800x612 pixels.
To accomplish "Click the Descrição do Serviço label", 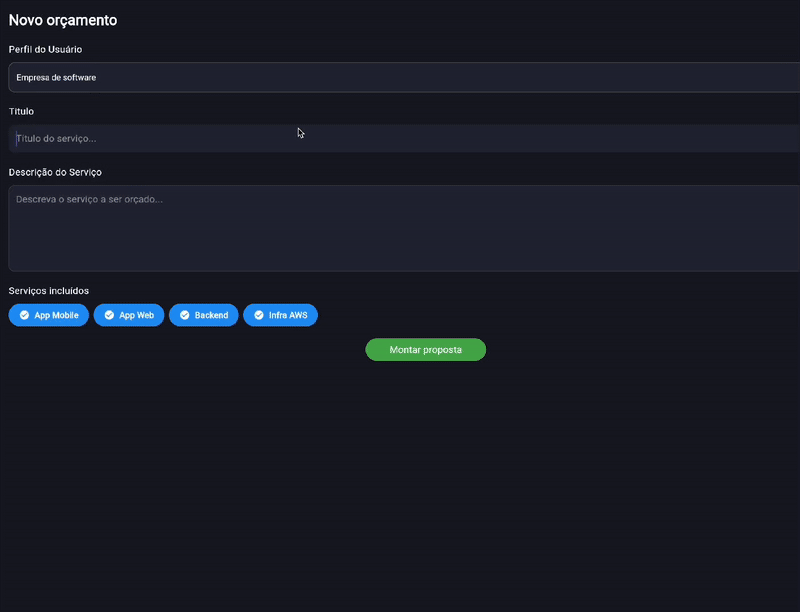I will [55, 172].
